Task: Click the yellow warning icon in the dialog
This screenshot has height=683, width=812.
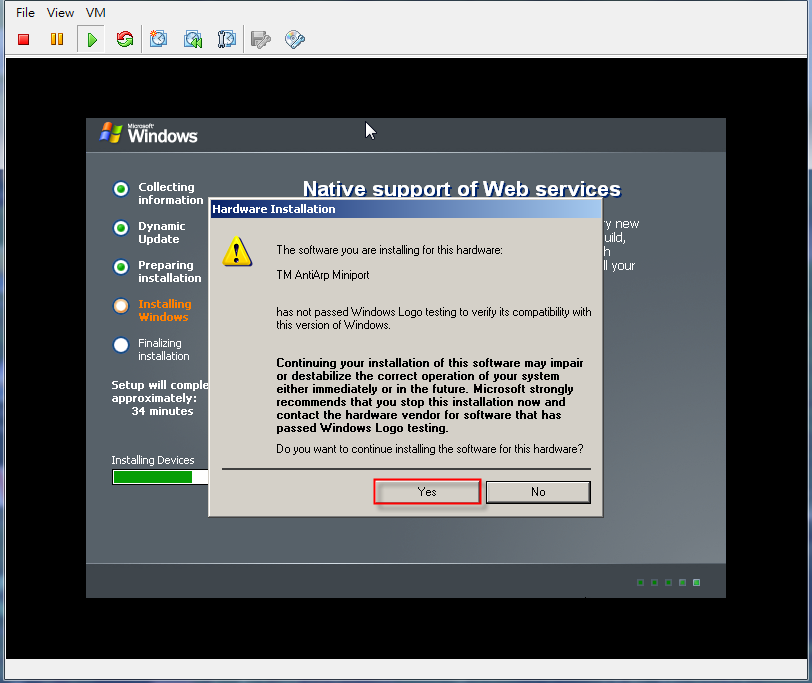Action: pos(238,253)
